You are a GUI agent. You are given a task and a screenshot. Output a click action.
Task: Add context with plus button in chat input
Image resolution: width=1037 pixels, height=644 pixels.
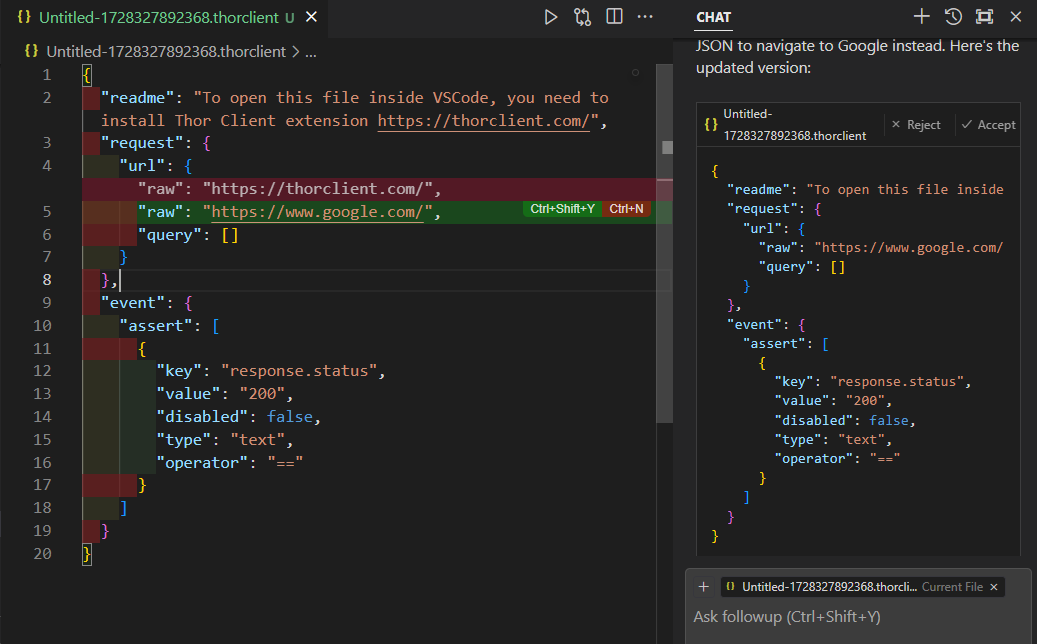click(703, 587)
